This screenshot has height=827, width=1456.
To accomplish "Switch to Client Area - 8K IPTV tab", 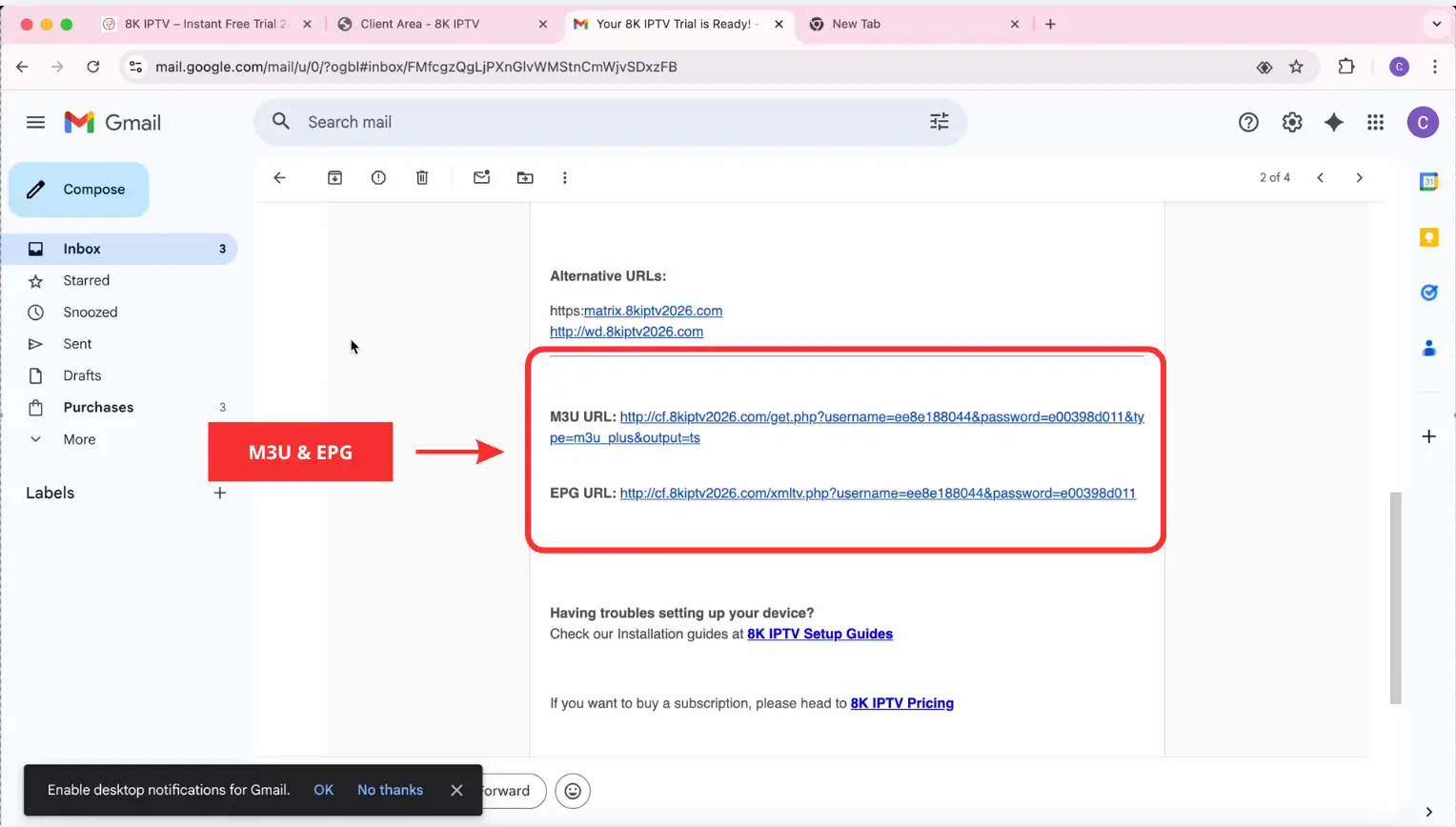I will coord(443,24).
